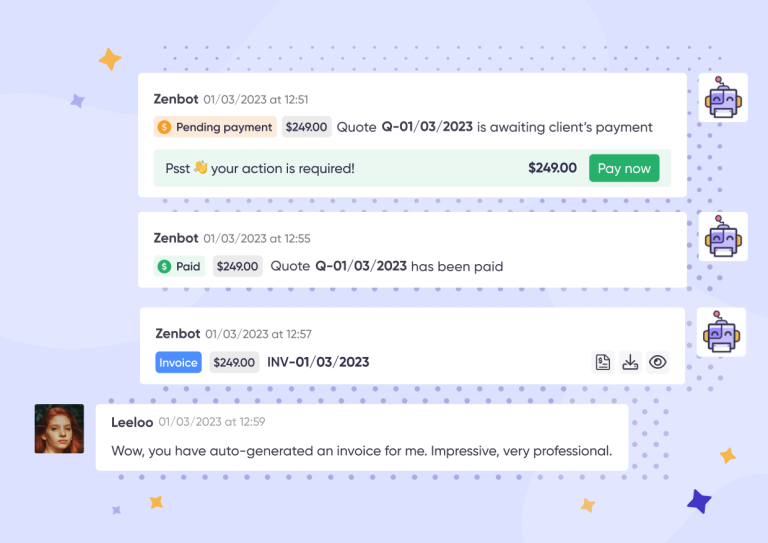The height and width of the screenshot is (543, 768).
Task: Click the $249.00 tag beside Invoice badge
Action: tap(234, 362)
